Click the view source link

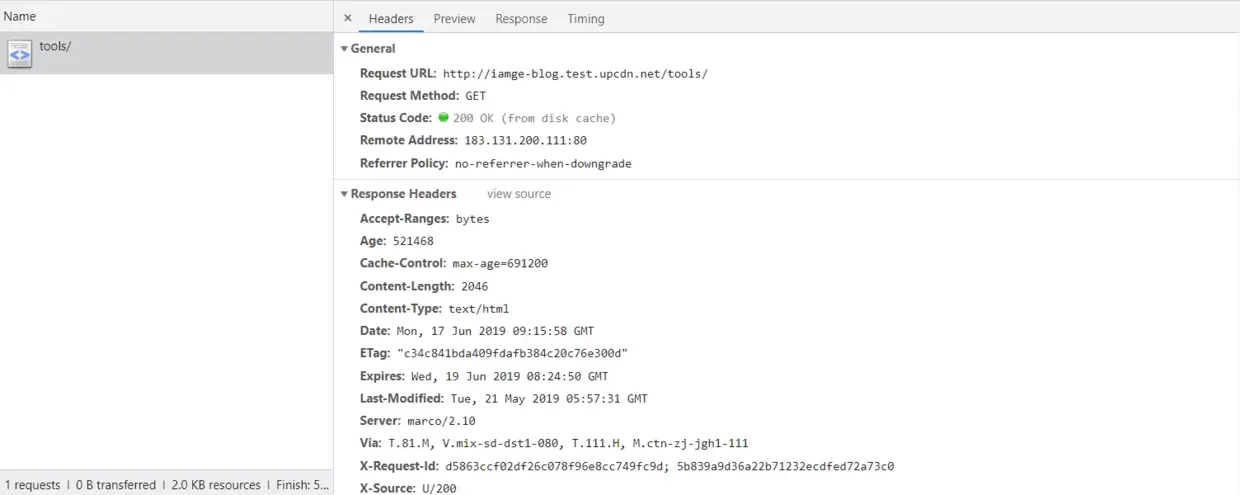(518, 194)
